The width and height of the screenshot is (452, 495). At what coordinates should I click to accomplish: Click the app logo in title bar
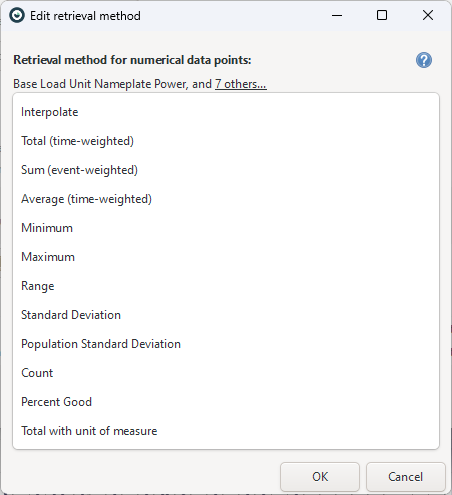click(x=17, y=15)
